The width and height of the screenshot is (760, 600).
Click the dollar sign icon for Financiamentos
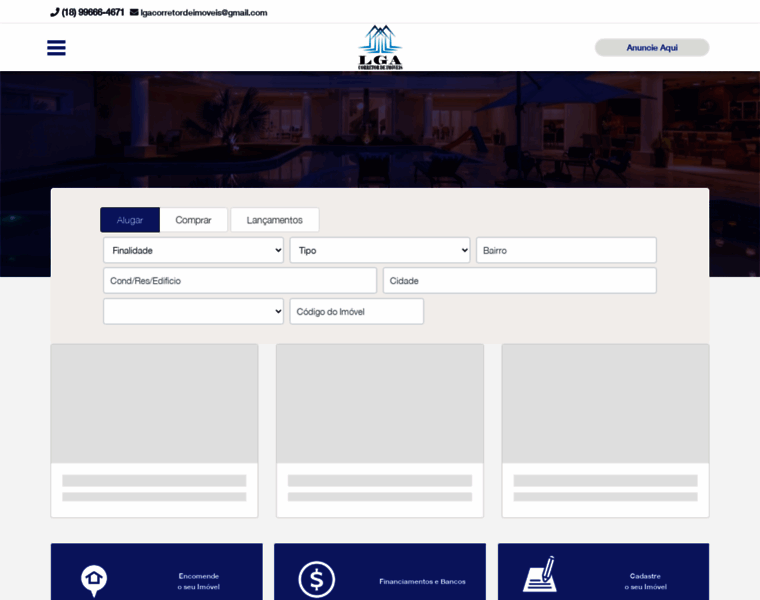pos(317,579)
